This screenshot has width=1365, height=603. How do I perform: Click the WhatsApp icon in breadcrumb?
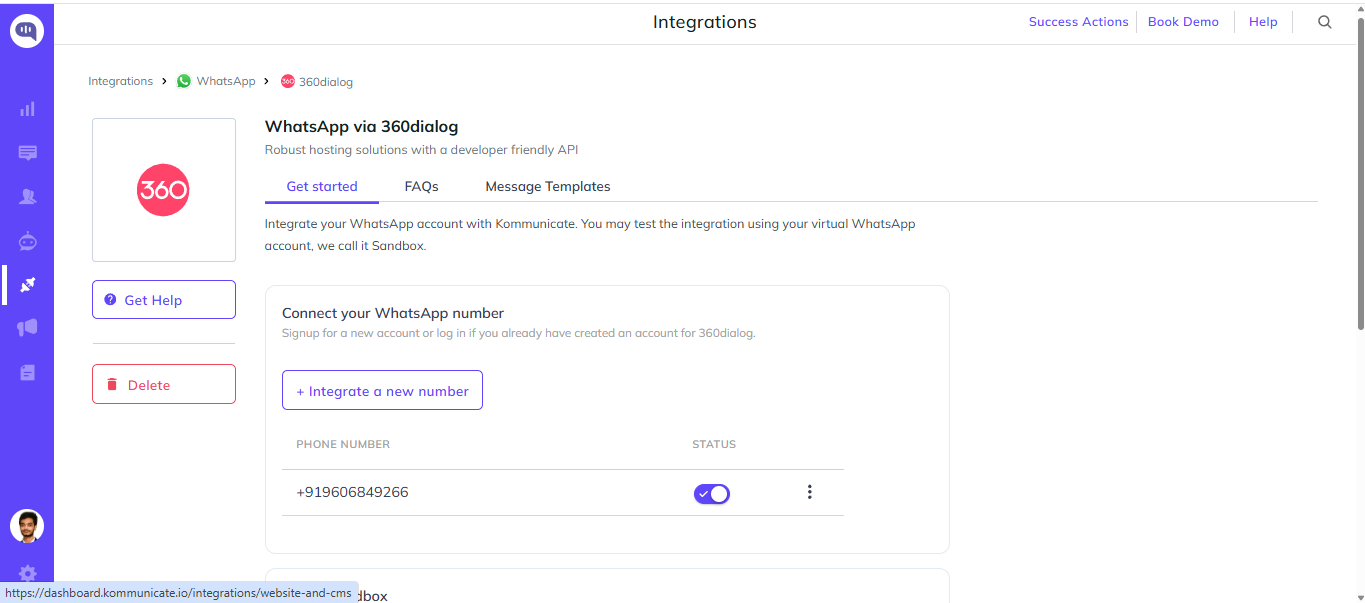[184, 81]
